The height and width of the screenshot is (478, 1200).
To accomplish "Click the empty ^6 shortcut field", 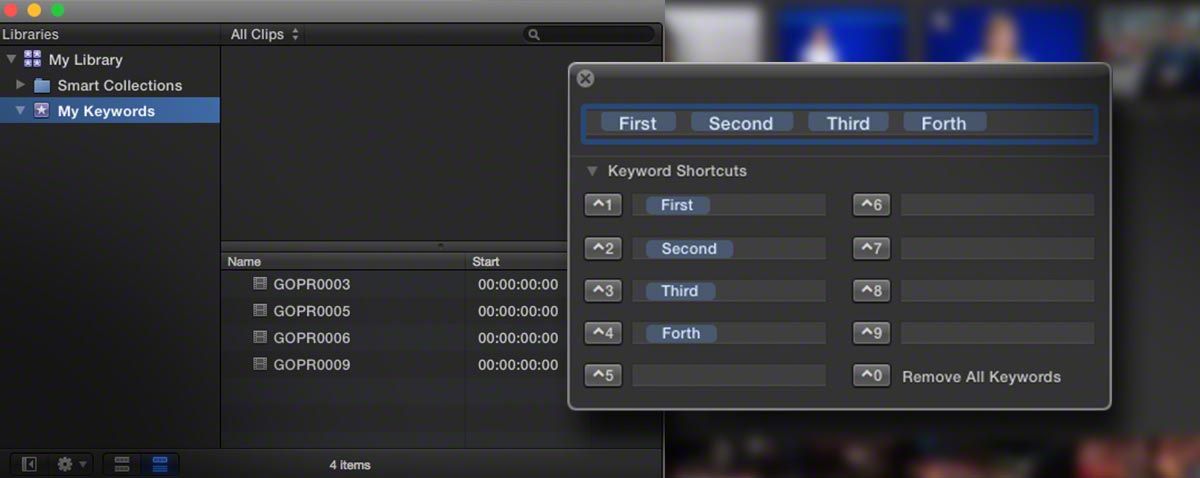I will (x=997, y=205).
